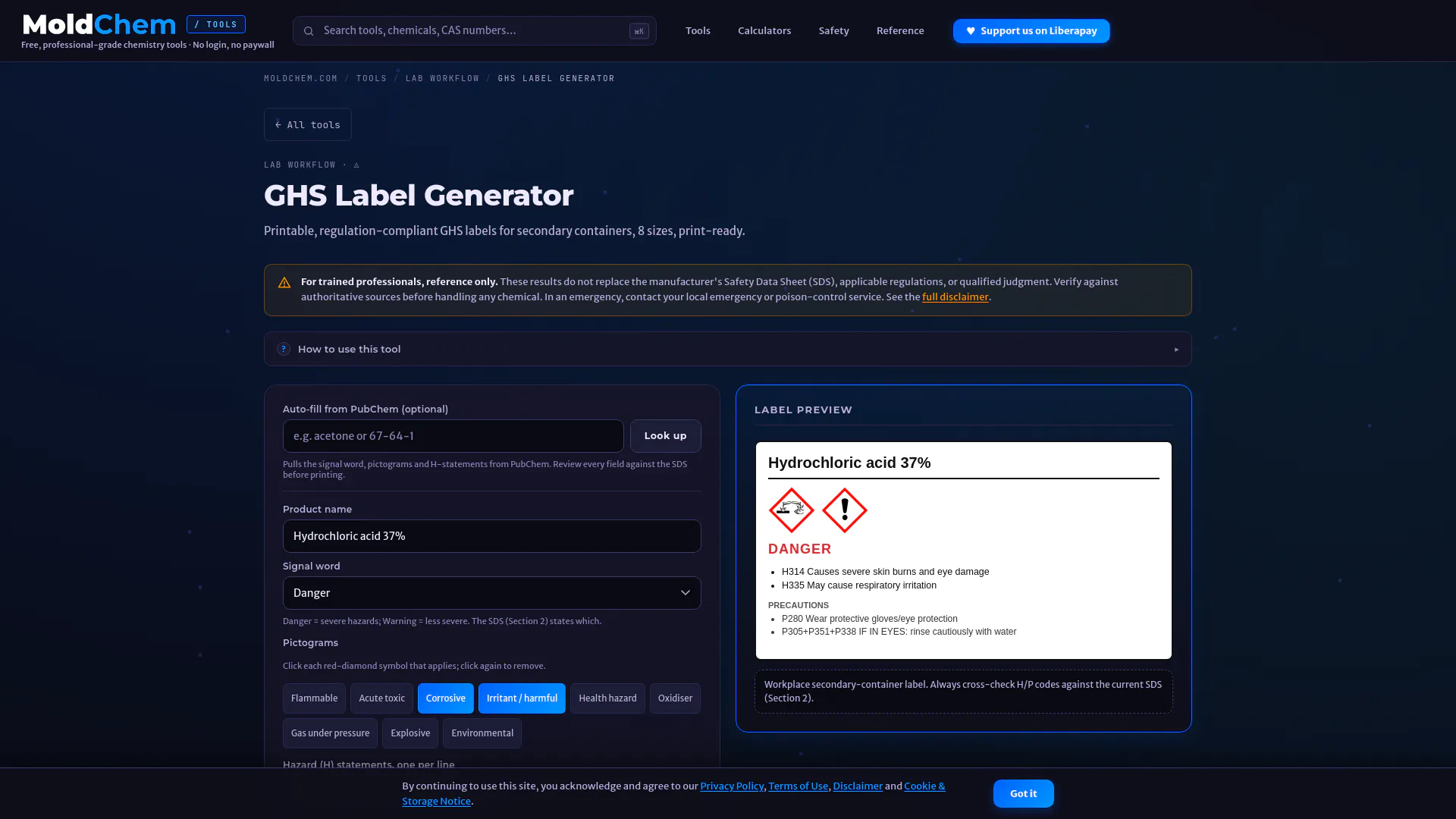
Task: Open the Privacy Policy link
Action: (732, 786)
